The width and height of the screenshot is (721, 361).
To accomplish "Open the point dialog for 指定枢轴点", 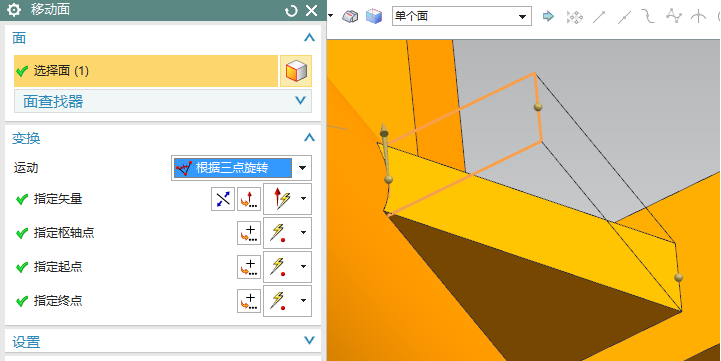I will coord(249,233).
